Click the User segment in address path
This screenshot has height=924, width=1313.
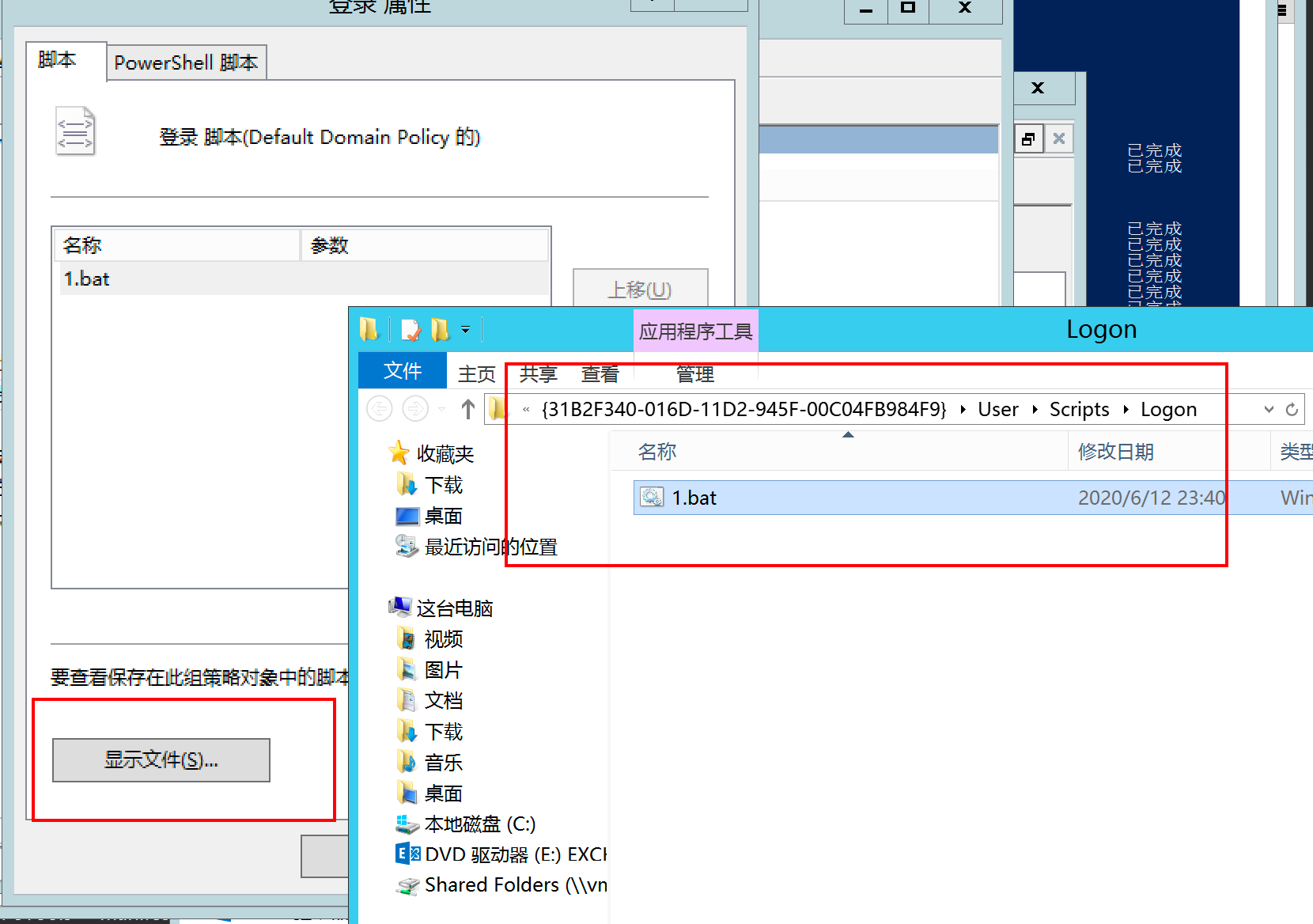coord(997,409)
